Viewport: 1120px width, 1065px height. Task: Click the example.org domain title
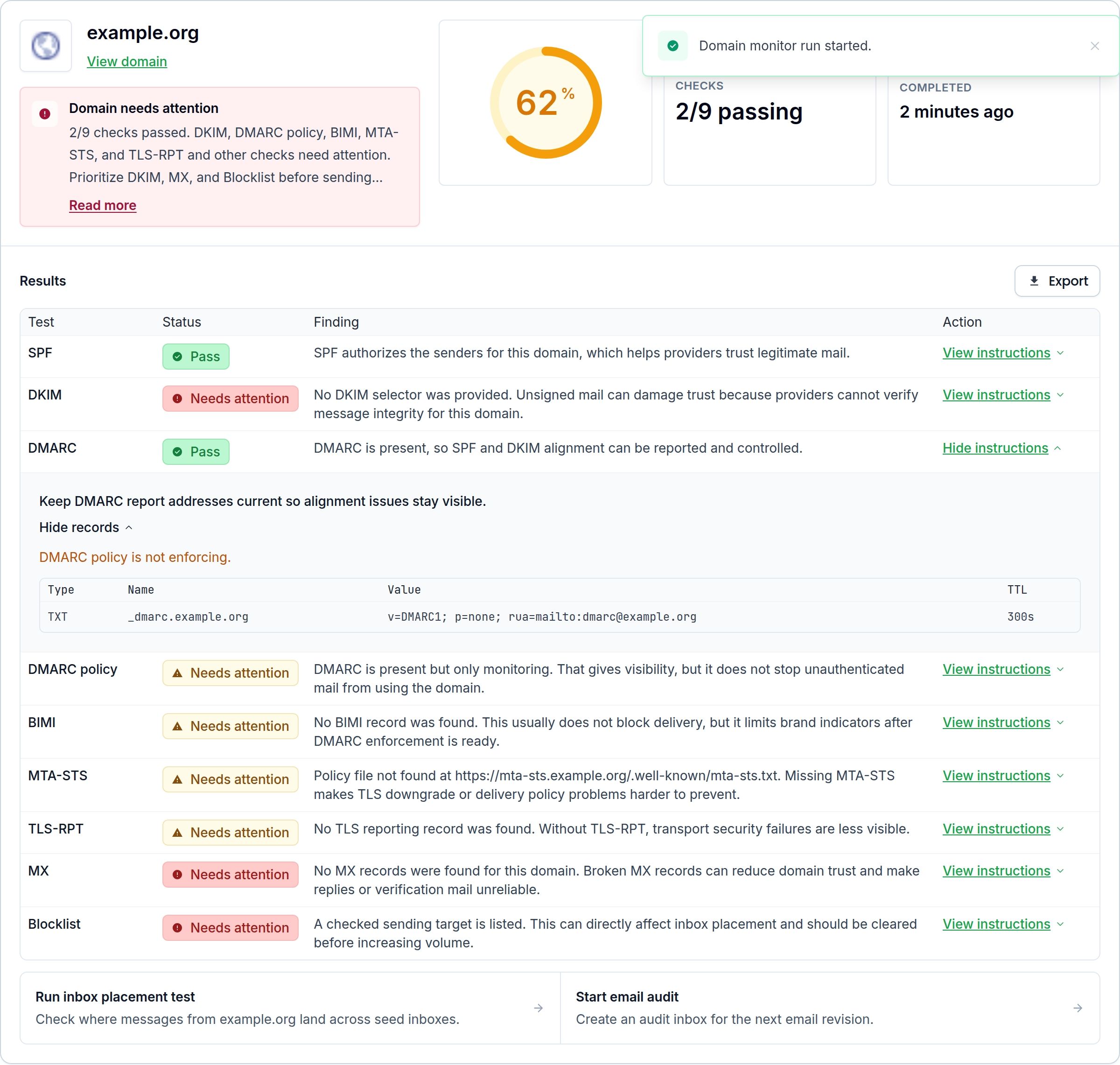(142, 33)
